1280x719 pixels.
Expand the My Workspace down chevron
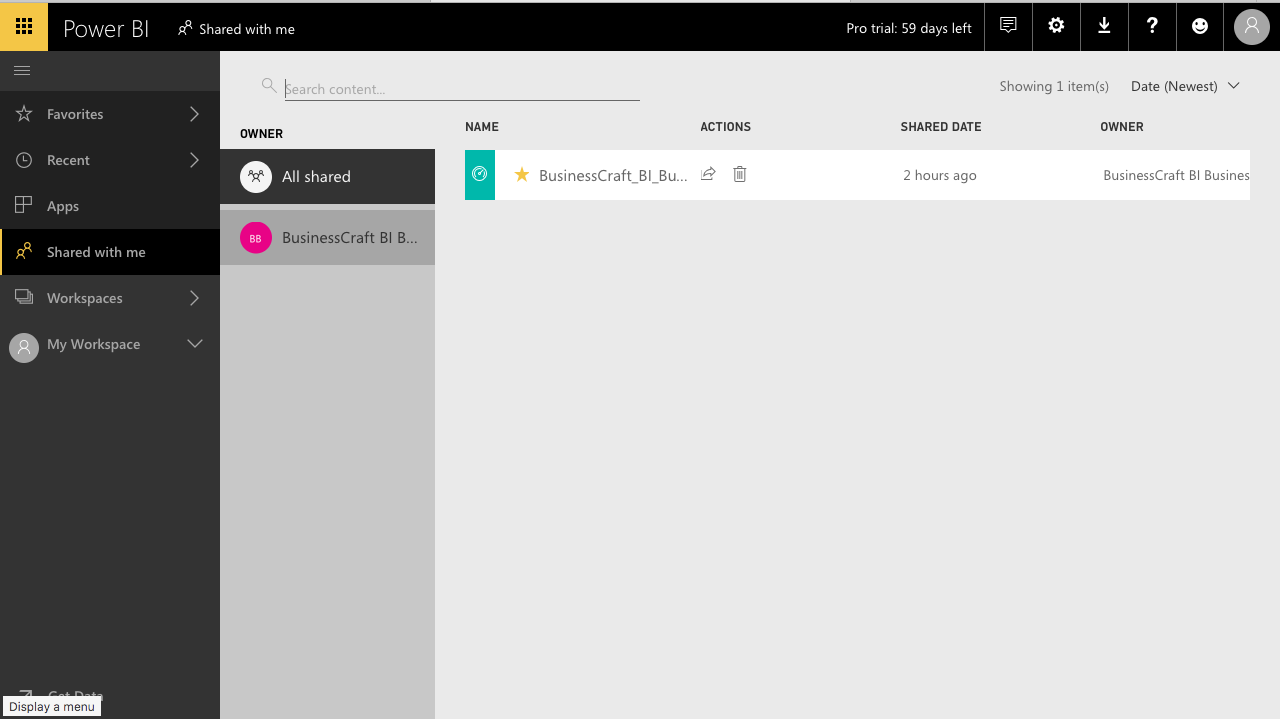pyautogui.click(x=195, y=343)
